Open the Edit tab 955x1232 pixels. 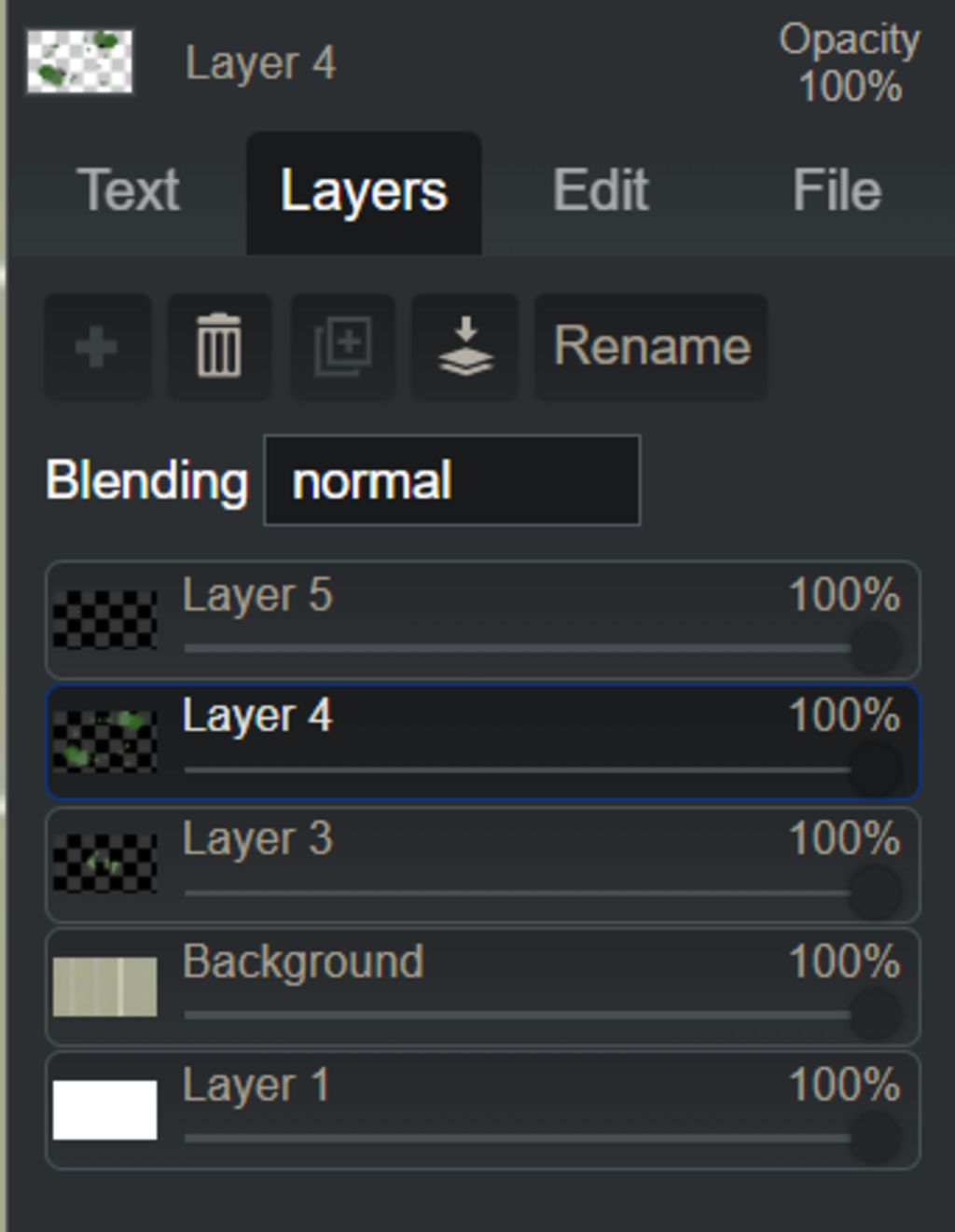[600, 191]
